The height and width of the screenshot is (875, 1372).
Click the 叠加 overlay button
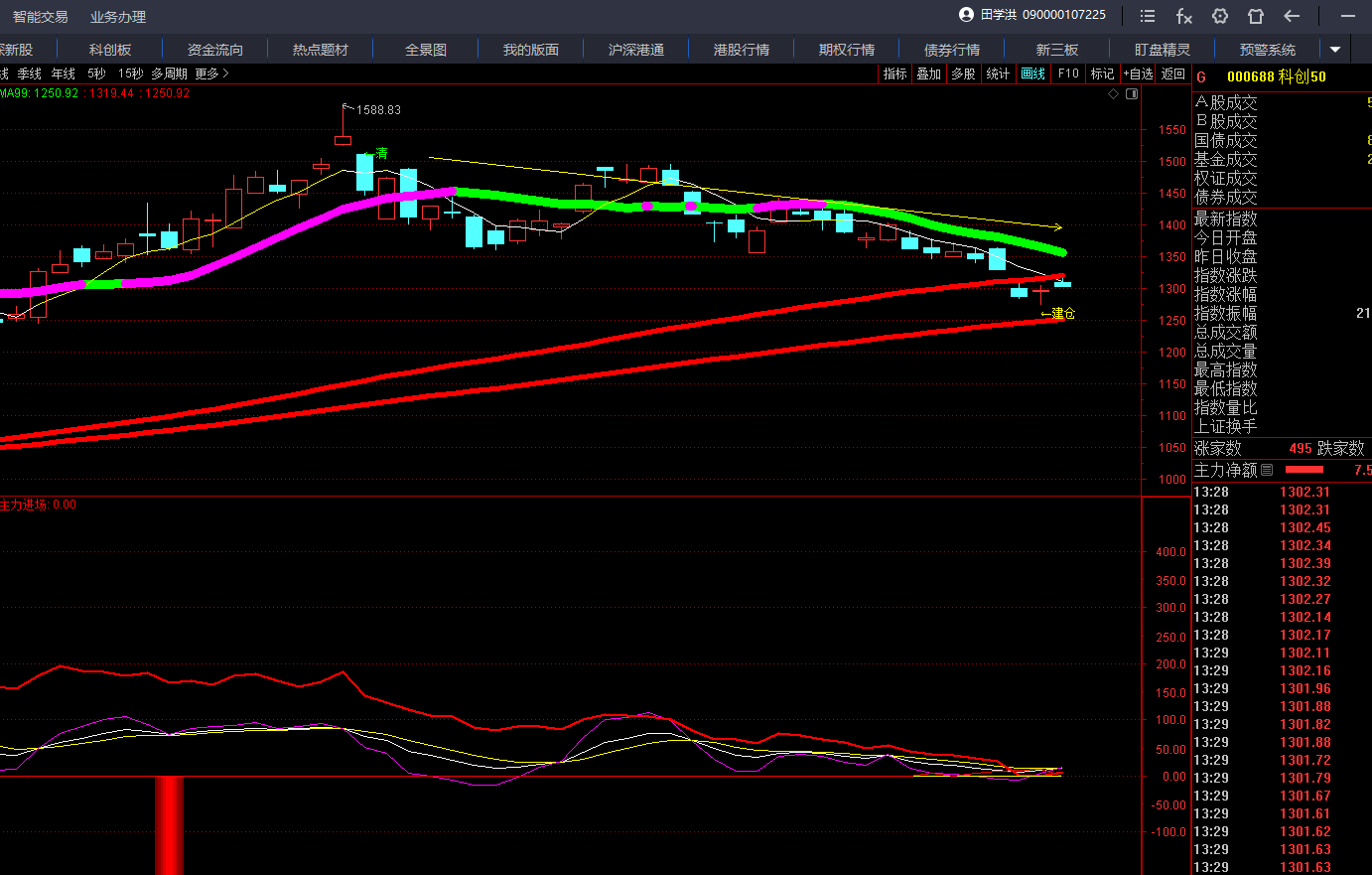point(929,73)
